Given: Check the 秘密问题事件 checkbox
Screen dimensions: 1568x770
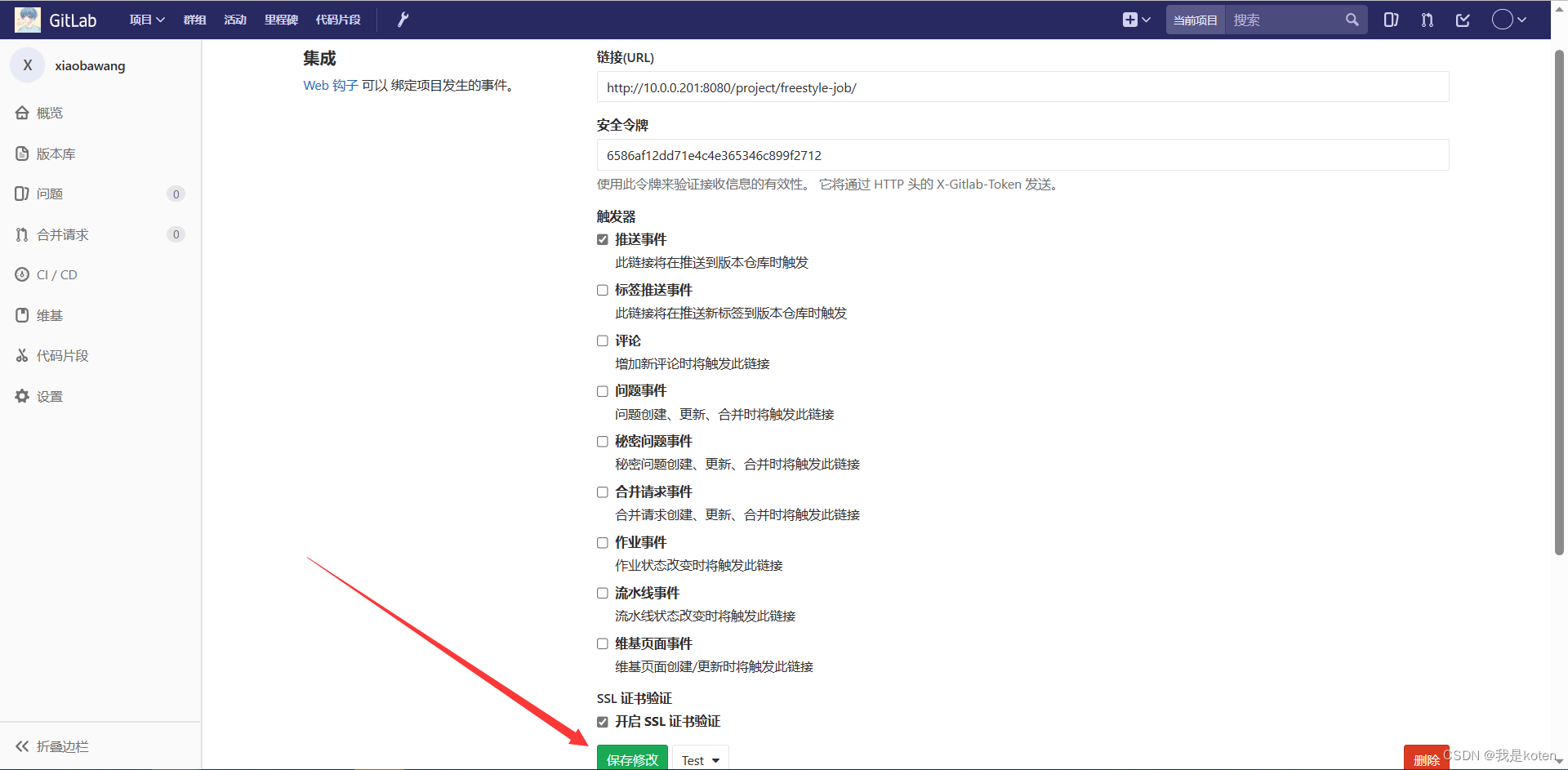Looking at the screenshot, I should 603,442.
